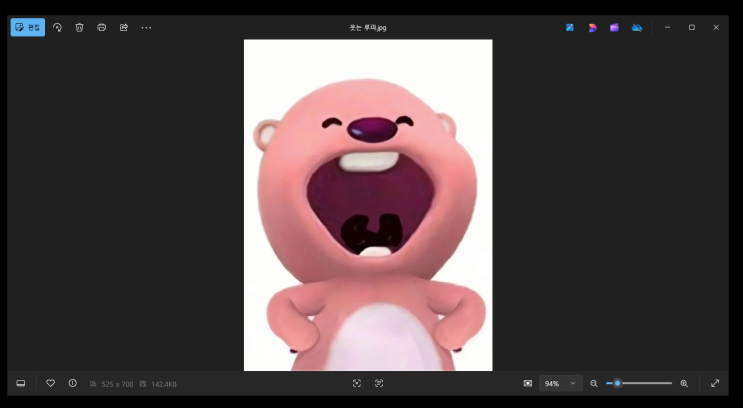Fit image to window with the fit icon
Image resolution: width=743 pixels, height=408 pixels.
point(528,383)
